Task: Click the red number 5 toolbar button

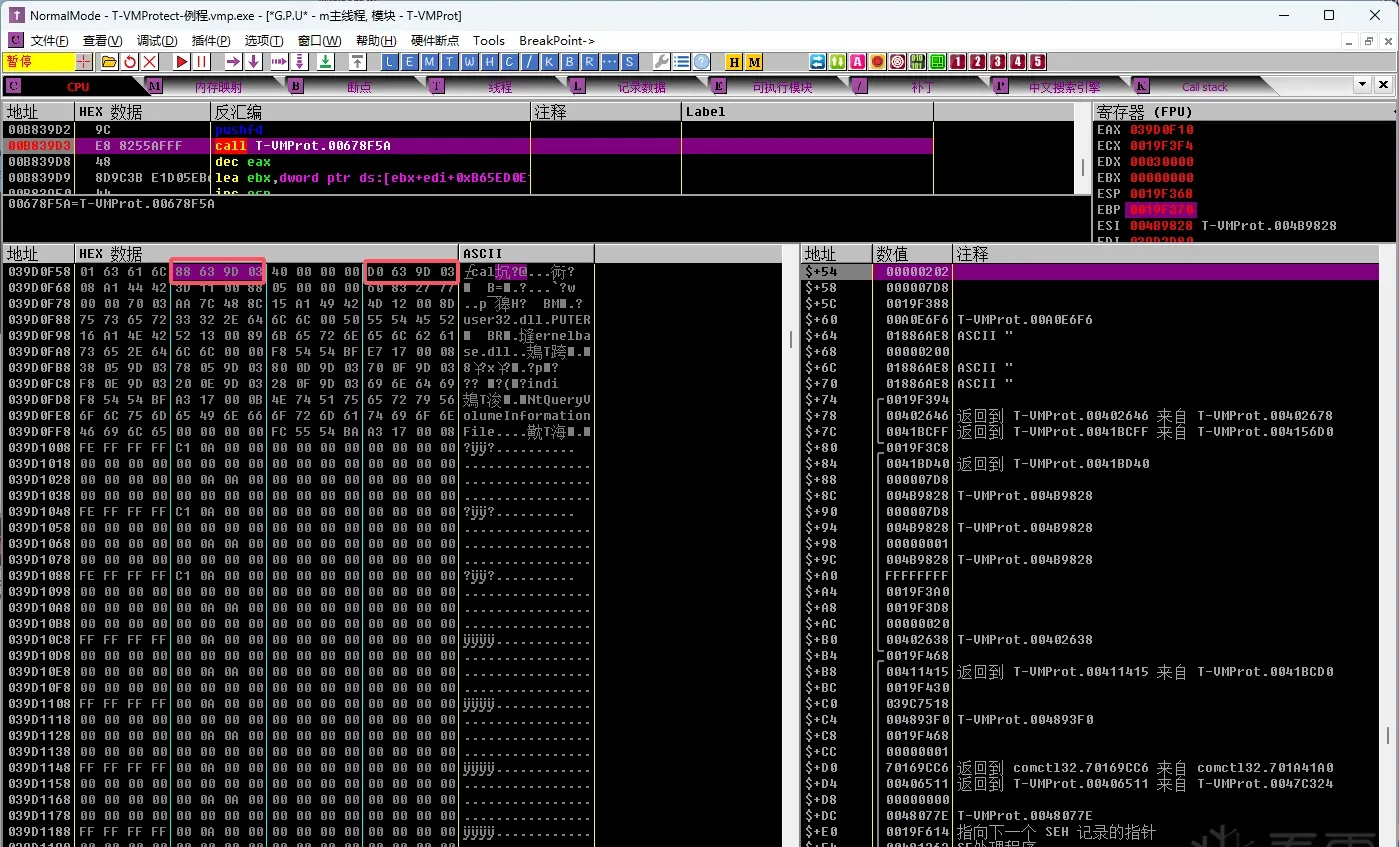Action: [x=1038, y=62]
